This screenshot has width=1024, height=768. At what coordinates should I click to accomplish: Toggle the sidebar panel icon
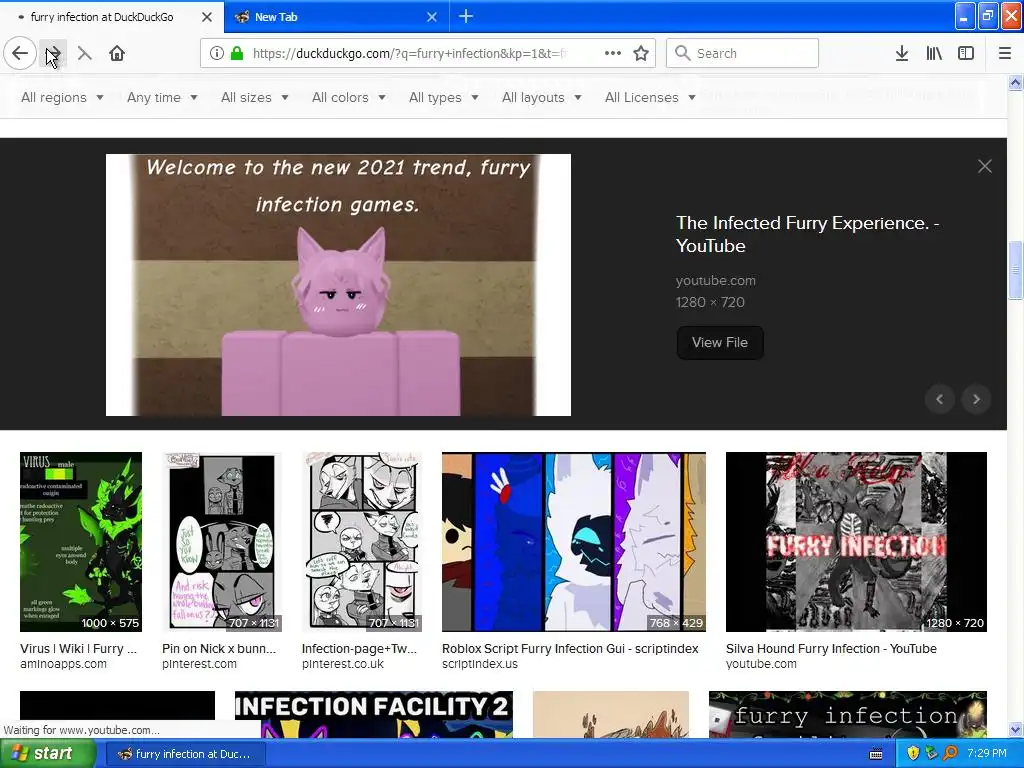coord(966,54)
